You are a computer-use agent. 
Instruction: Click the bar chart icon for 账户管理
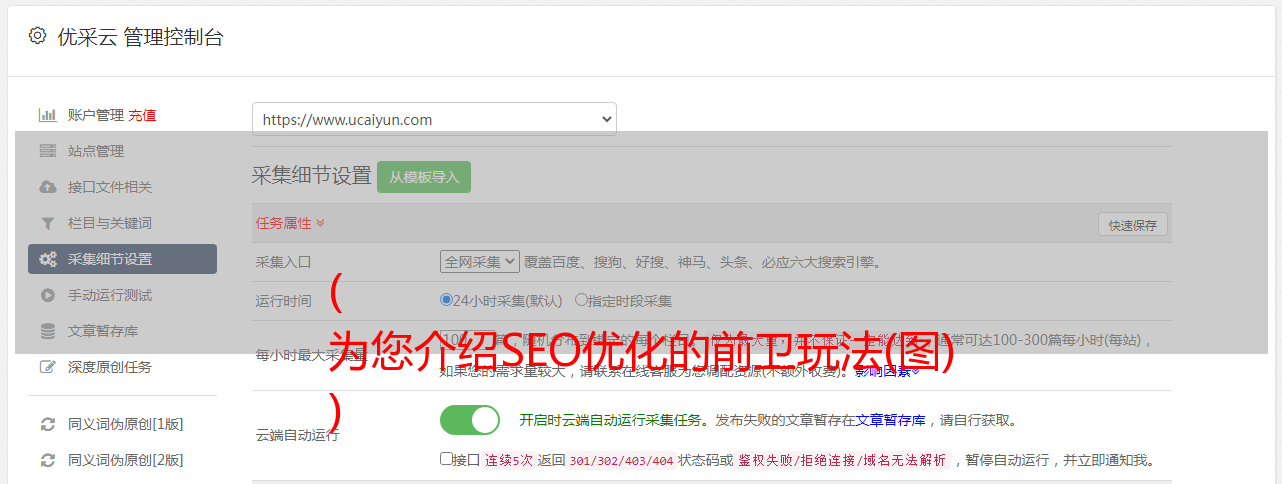pos(47,115)
